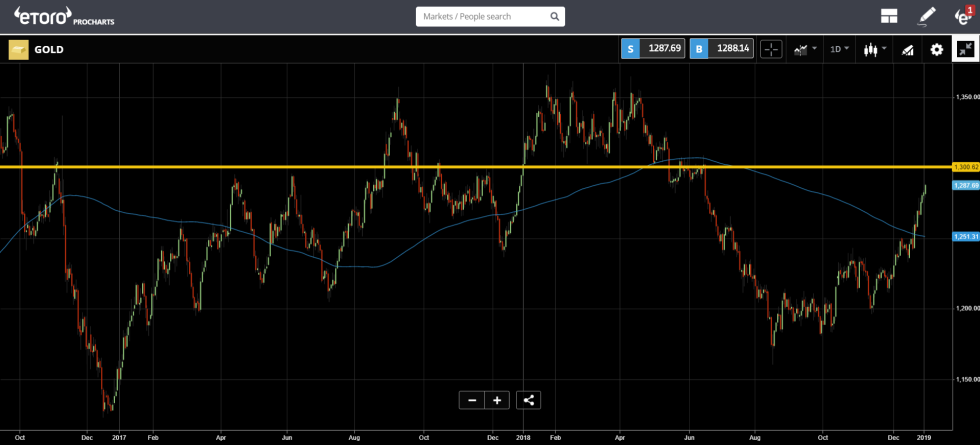
Task: Click the layout grid icon in header
Action: (888, 16)
